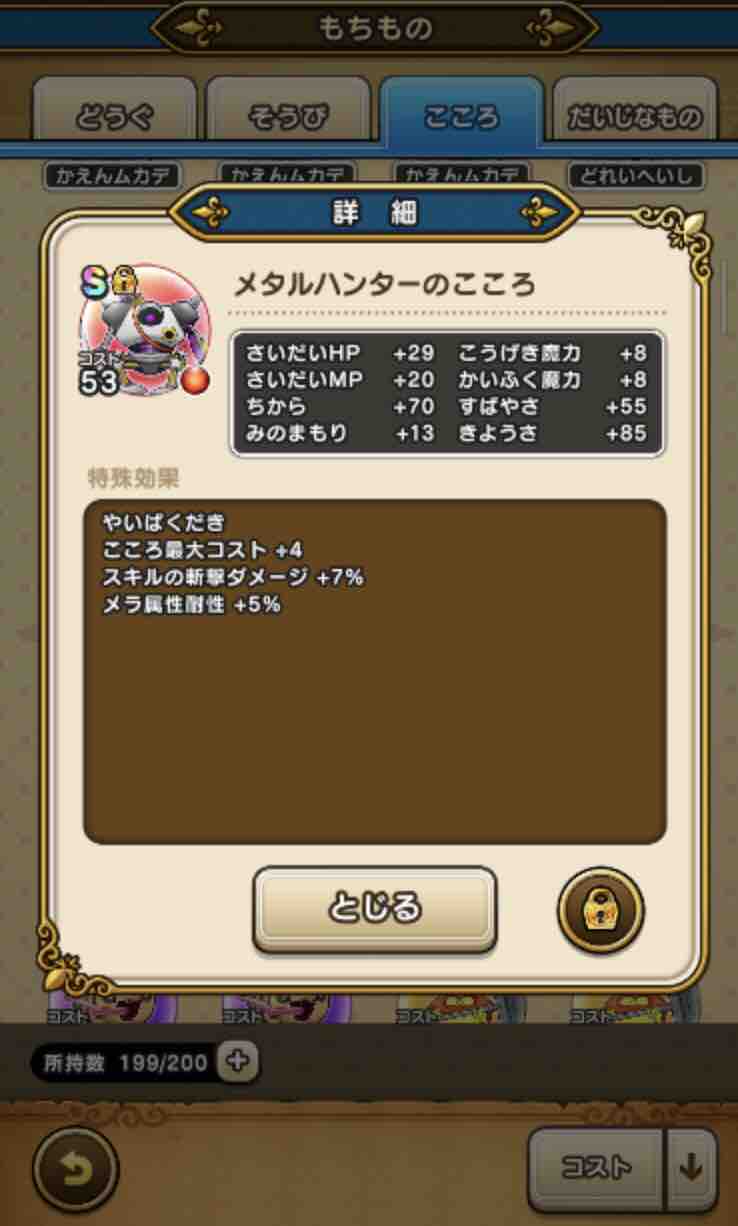738x1226 pixels.
Task: Close details with the とじる button
Action: (374, 909)
